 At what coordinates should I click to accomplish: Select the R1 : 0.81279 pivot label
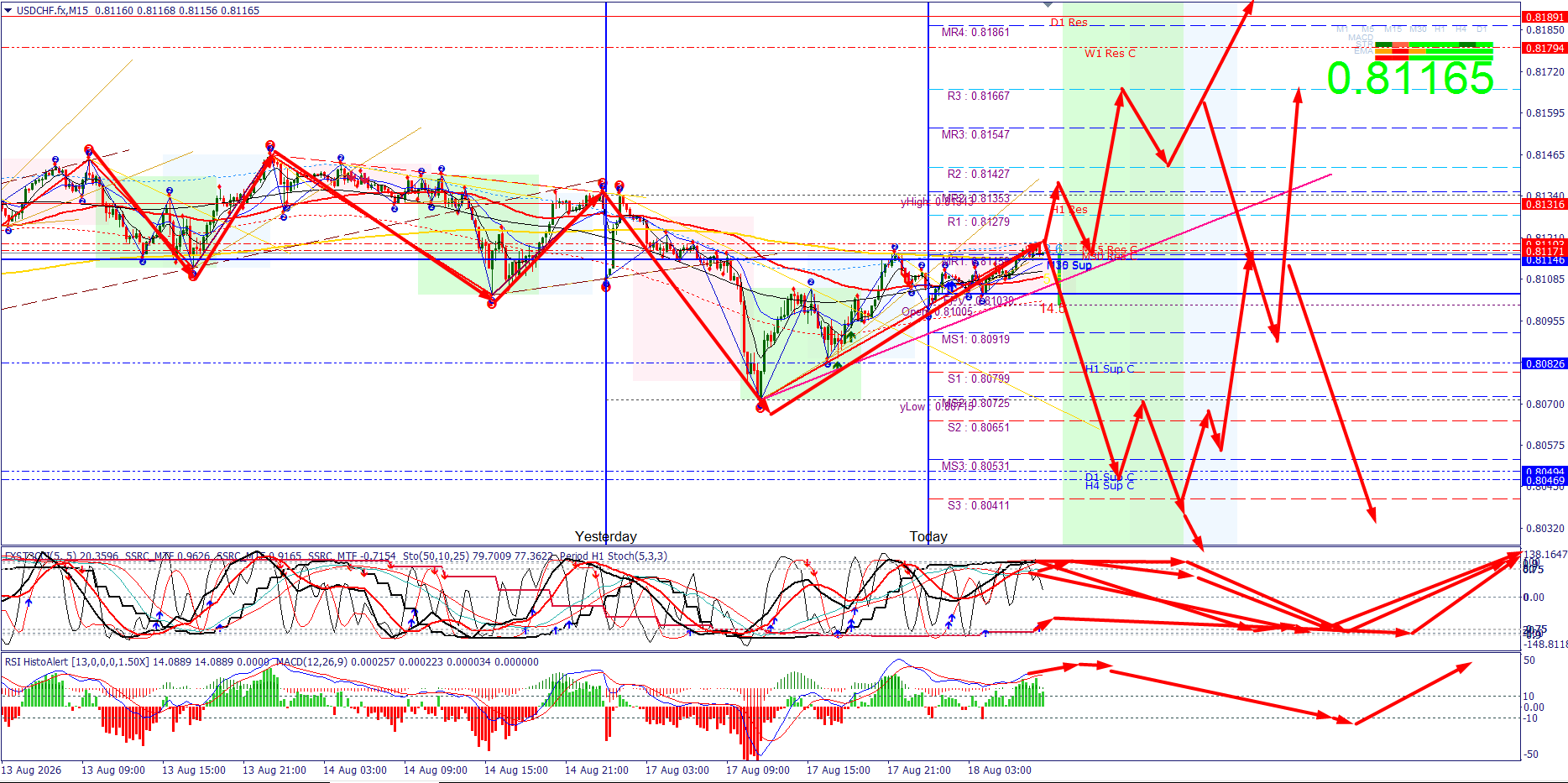point(979,222)
